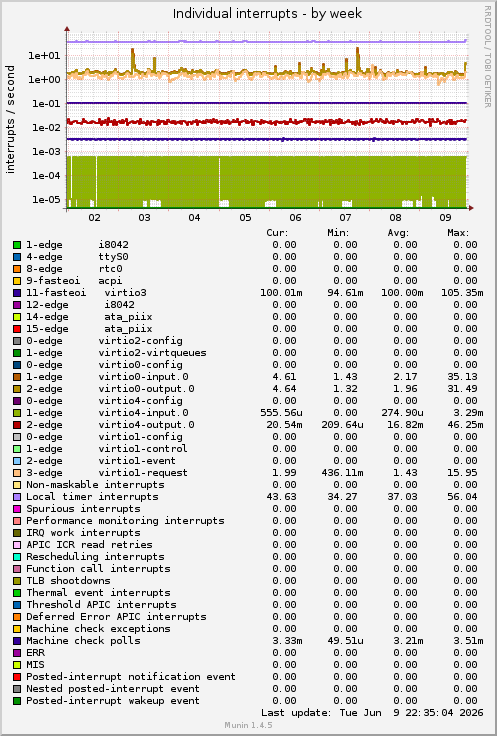Click the Max: column header
497x736 pixels.
[x=459, y=233]
